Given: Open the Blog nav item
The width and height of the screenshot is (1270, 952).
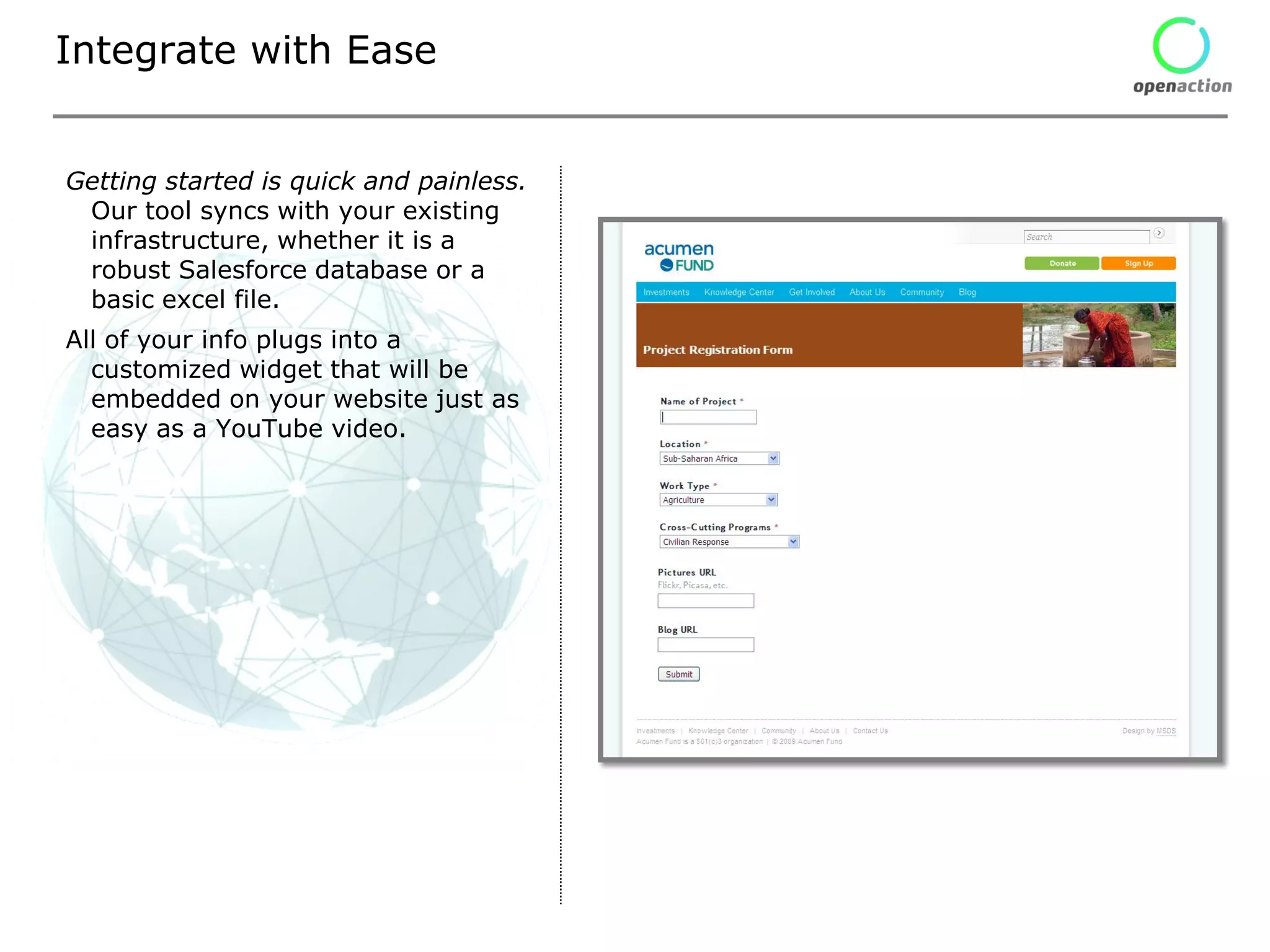Looking at the screenshot, I should 967,293.
